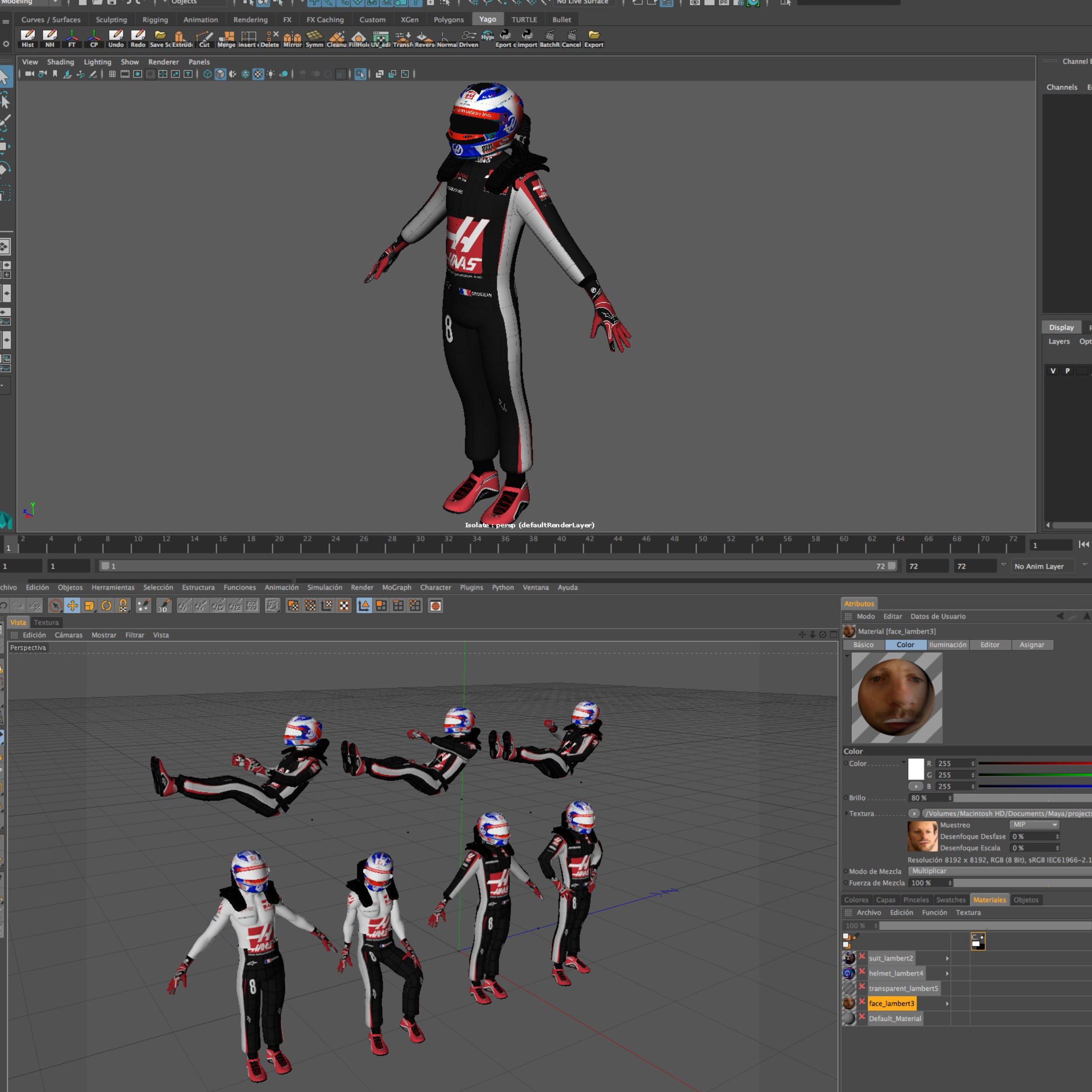Screen dimensions: 1092x1092
Task: Click the 3D paint brush icon
Action: (x=164, y=606)
